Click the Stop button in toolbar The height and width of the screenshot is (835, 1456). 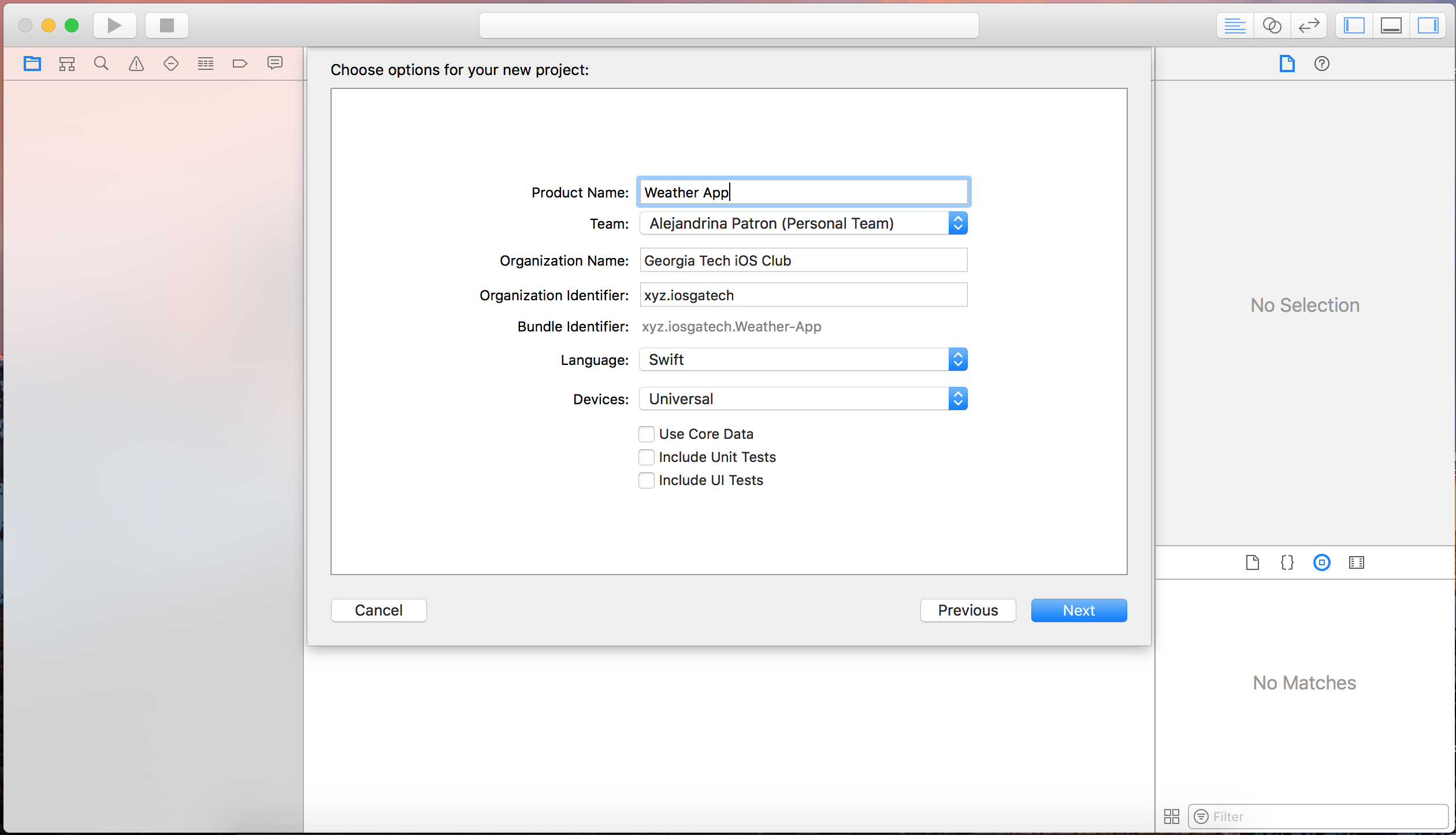(x=167, y=25)
